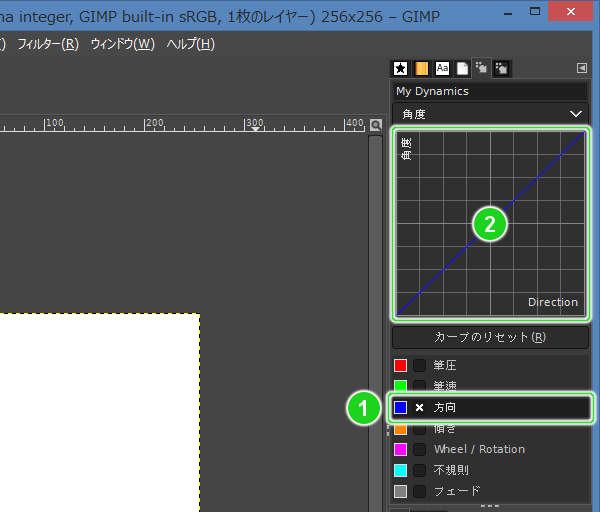
Task: Open the document history tab icon
Action: pyautogui.click(x=462, y=68)
